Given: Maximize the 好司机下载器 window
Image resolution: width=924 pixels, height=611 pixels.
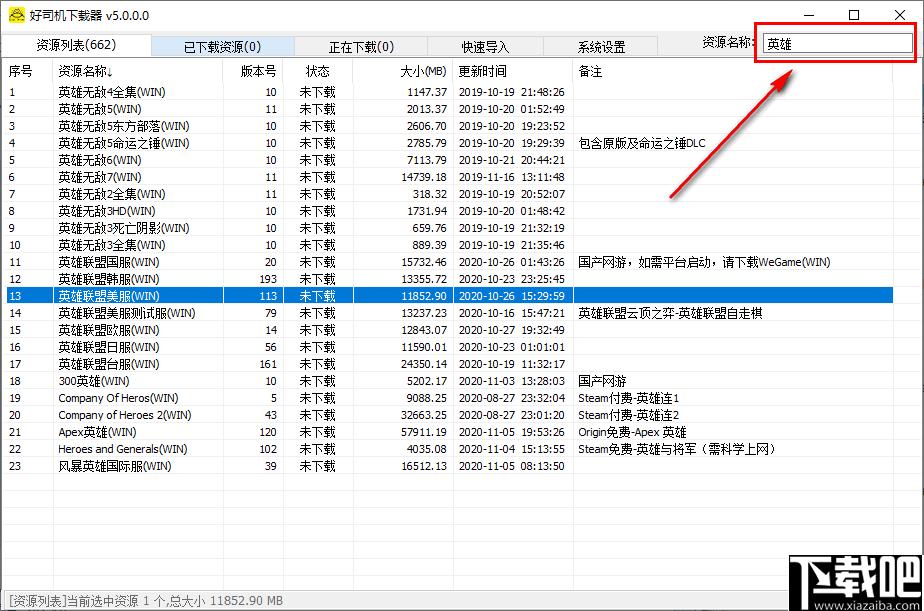Looking at the screenshot, I should (854, 15).
